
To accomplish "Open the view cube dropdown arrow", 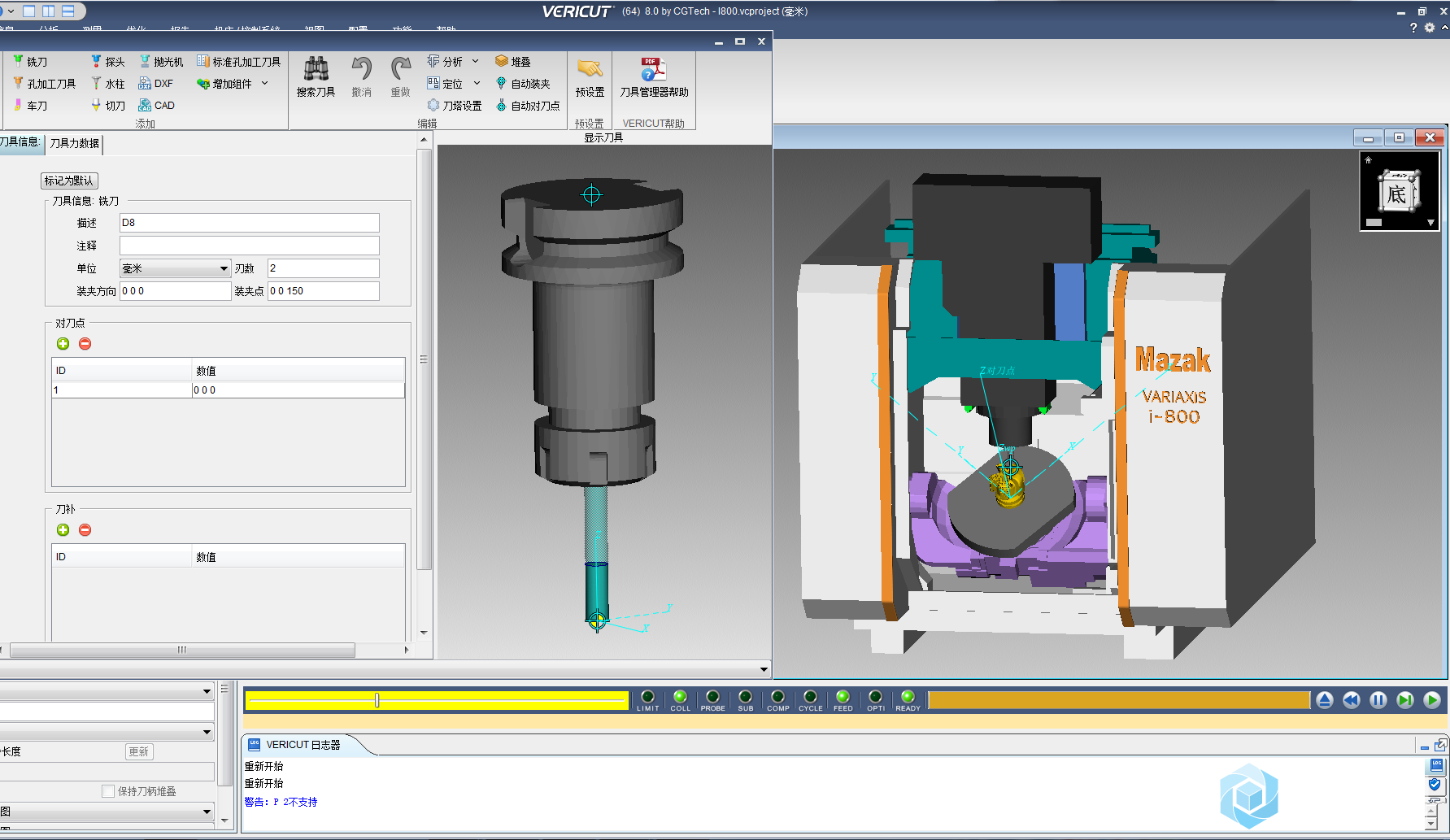I will point(1430,222).
